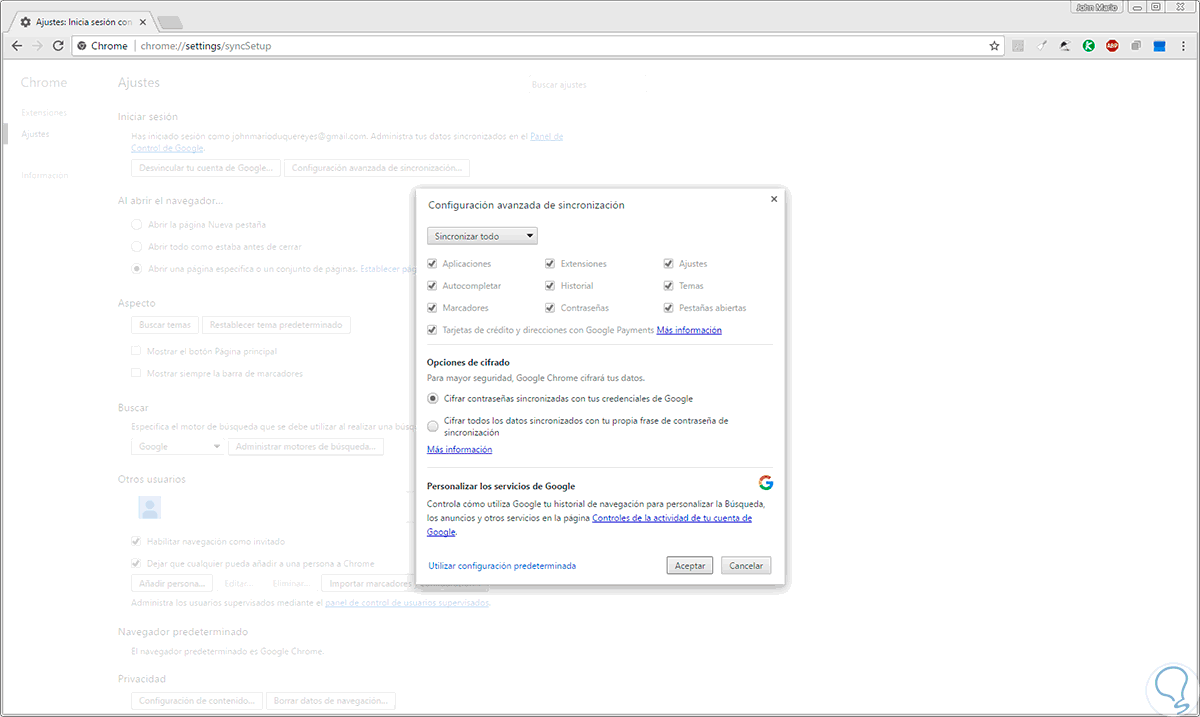Screen dimensions: 1200x717
Task: Open the green K extension icon
Action: 1089,46
